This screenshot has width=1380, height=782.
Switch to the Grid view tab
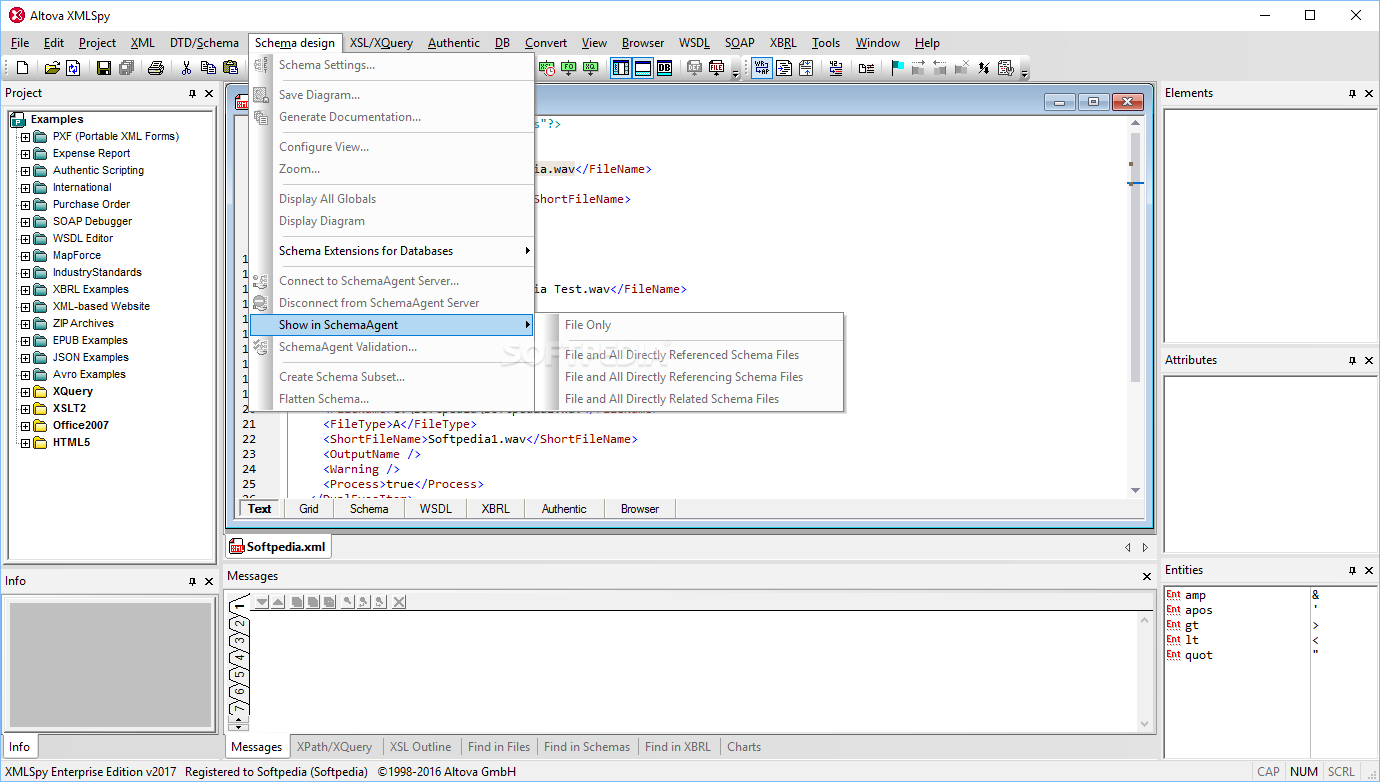(x=309, y=509)
